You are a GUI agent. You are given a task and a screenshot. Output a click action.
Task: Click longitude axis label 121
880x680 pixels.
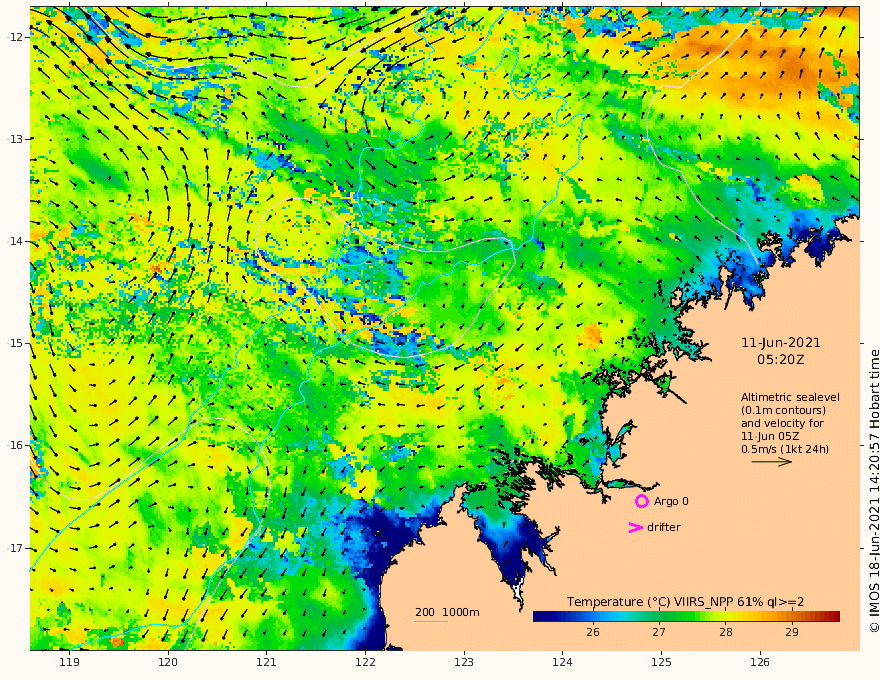(x=267, y=662)
